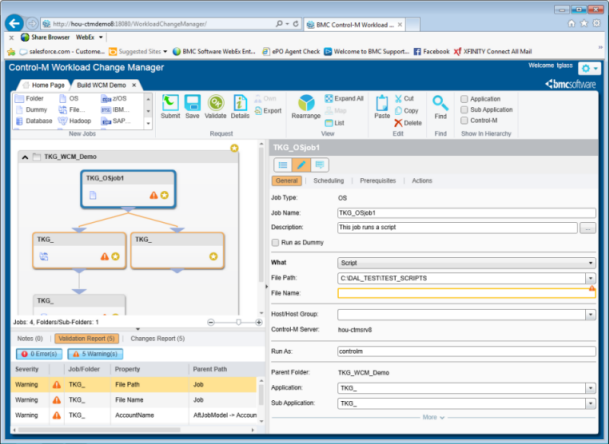Open ePO Agent Check bookmark

click(291, 51)
